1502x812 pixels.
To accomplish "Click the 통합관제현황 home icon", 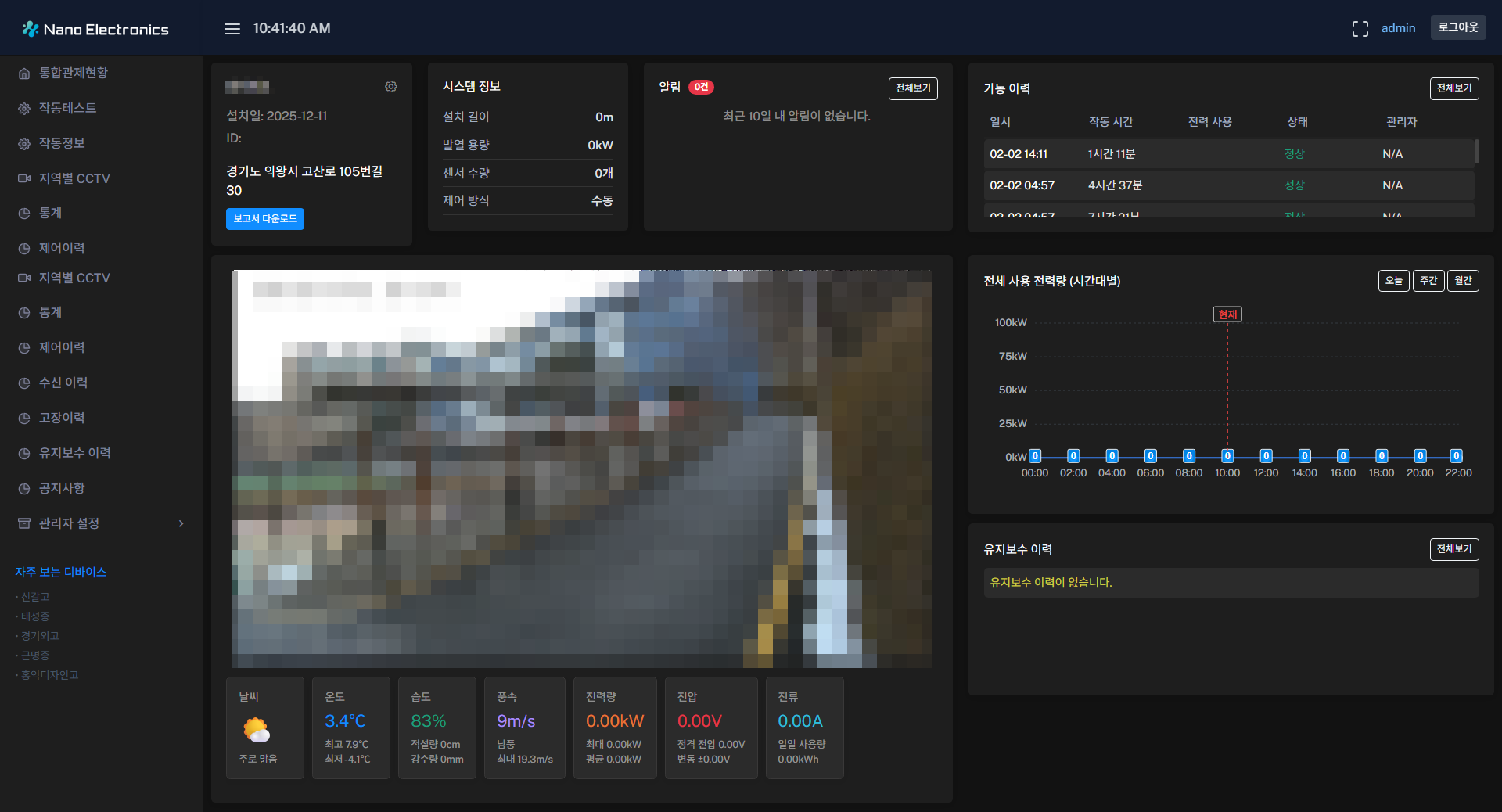I will click(24, 74).
